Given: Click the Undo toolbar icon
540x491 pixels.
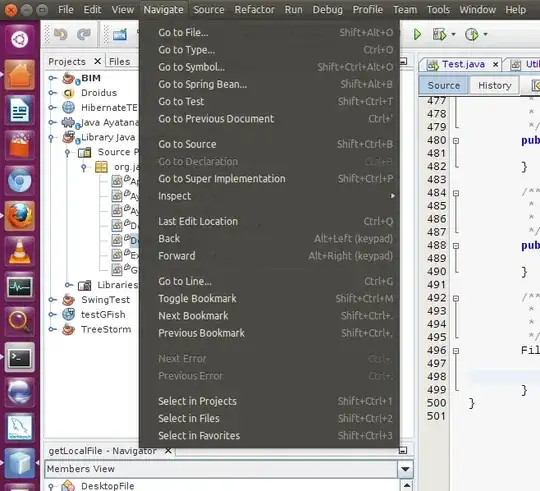Looking at the screenshot, I should (x=61, y=34).
